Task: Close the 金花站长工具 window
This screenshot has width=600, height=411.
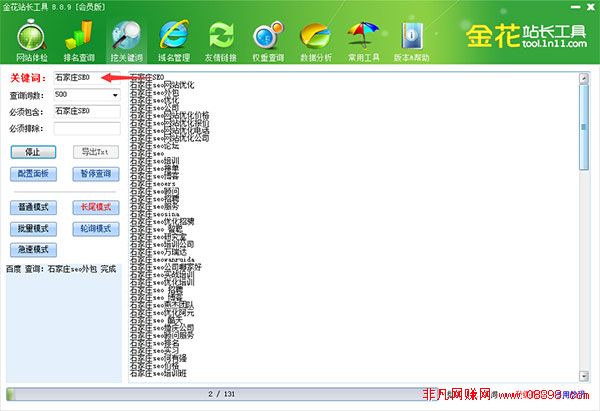Action: [590, 7]
